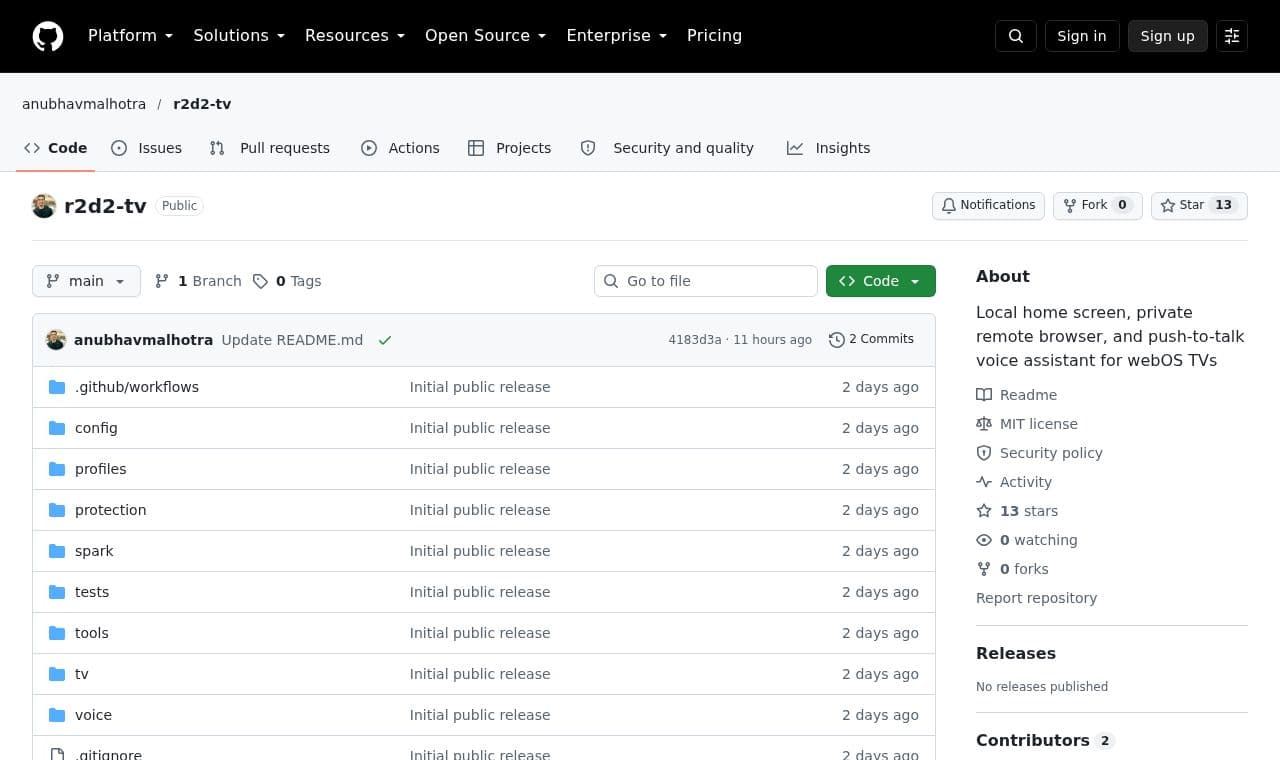The image size is (1280, 760).
Task: Expand the Platform menu
Action: pyautogui.click(x=130, y=36)
